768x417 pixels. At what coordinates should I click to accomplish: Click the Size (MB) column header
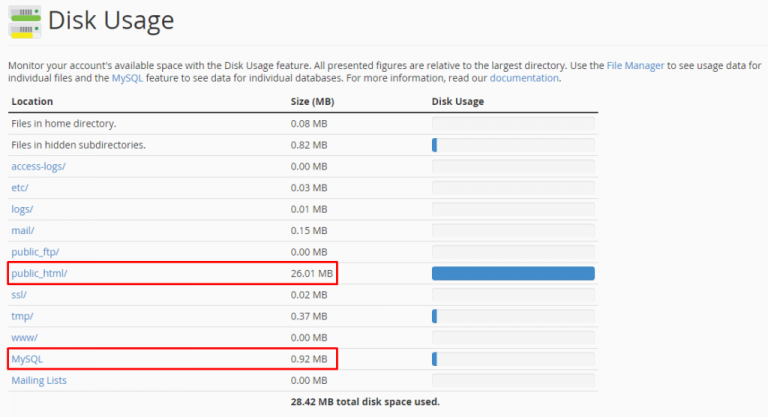pos(313,101)
